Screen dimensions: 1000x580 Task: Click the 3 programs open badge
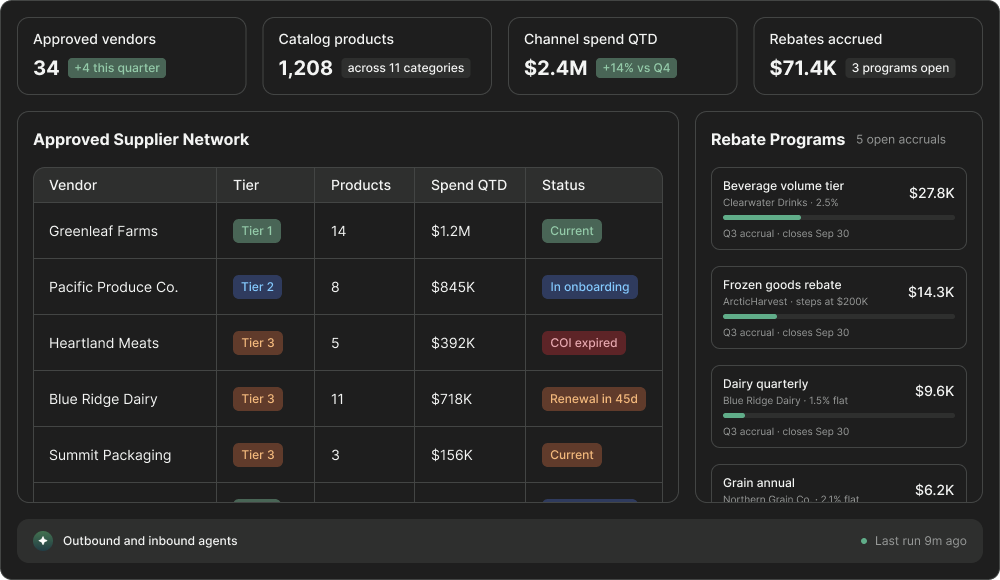(x=900, y=68)
